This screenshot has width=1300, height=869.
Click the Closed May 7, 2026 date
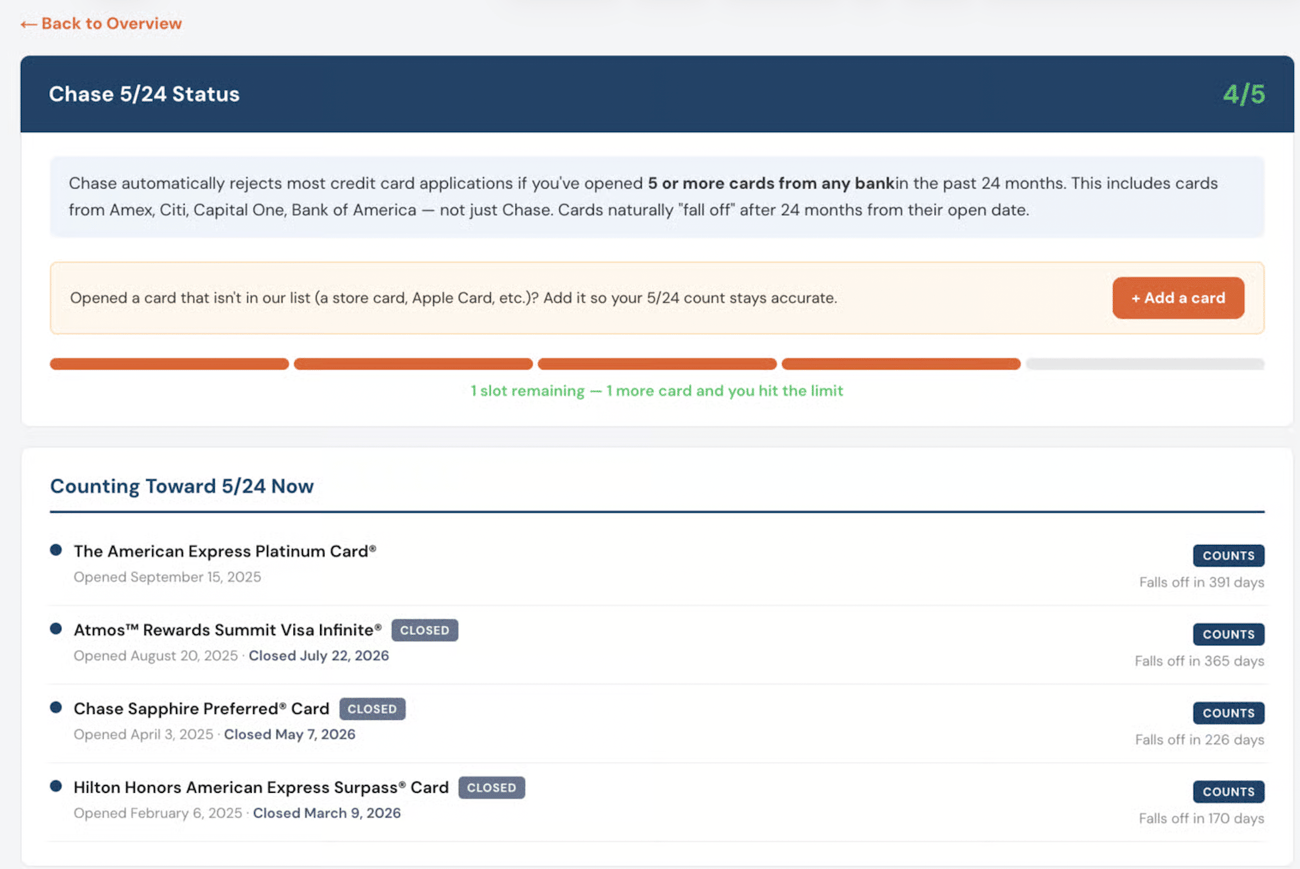(290, 734)
